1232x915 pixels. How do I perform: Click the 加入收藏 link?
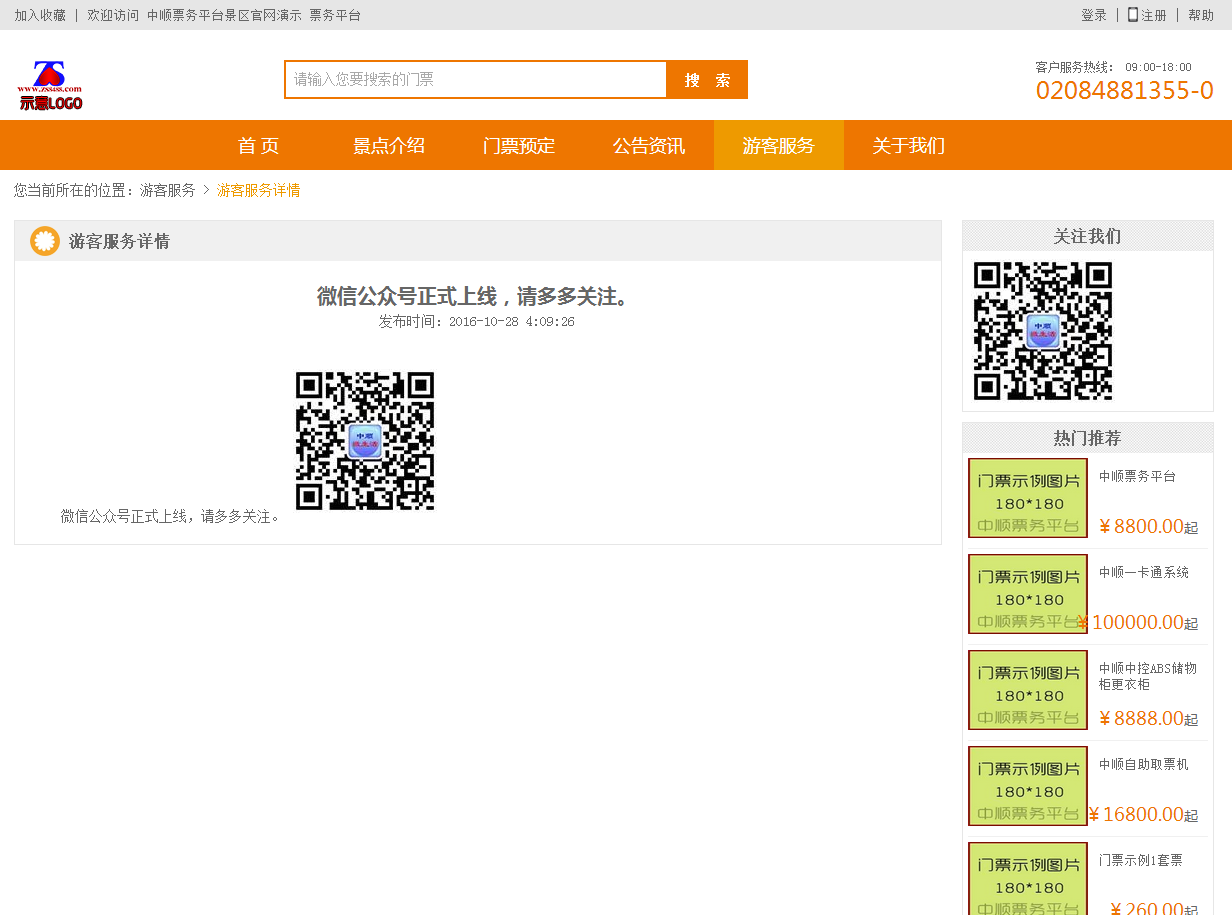(40, 15)
